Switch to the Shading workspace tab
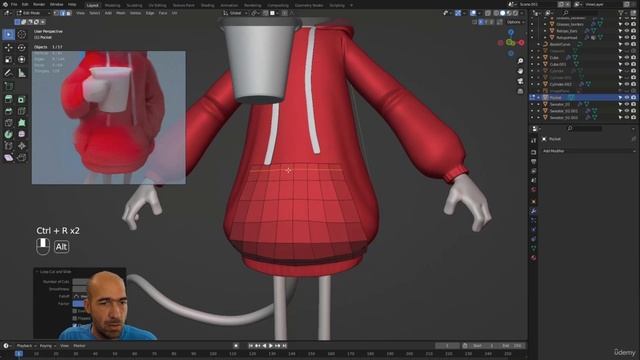Screen dimensions: 640x360 207,5
